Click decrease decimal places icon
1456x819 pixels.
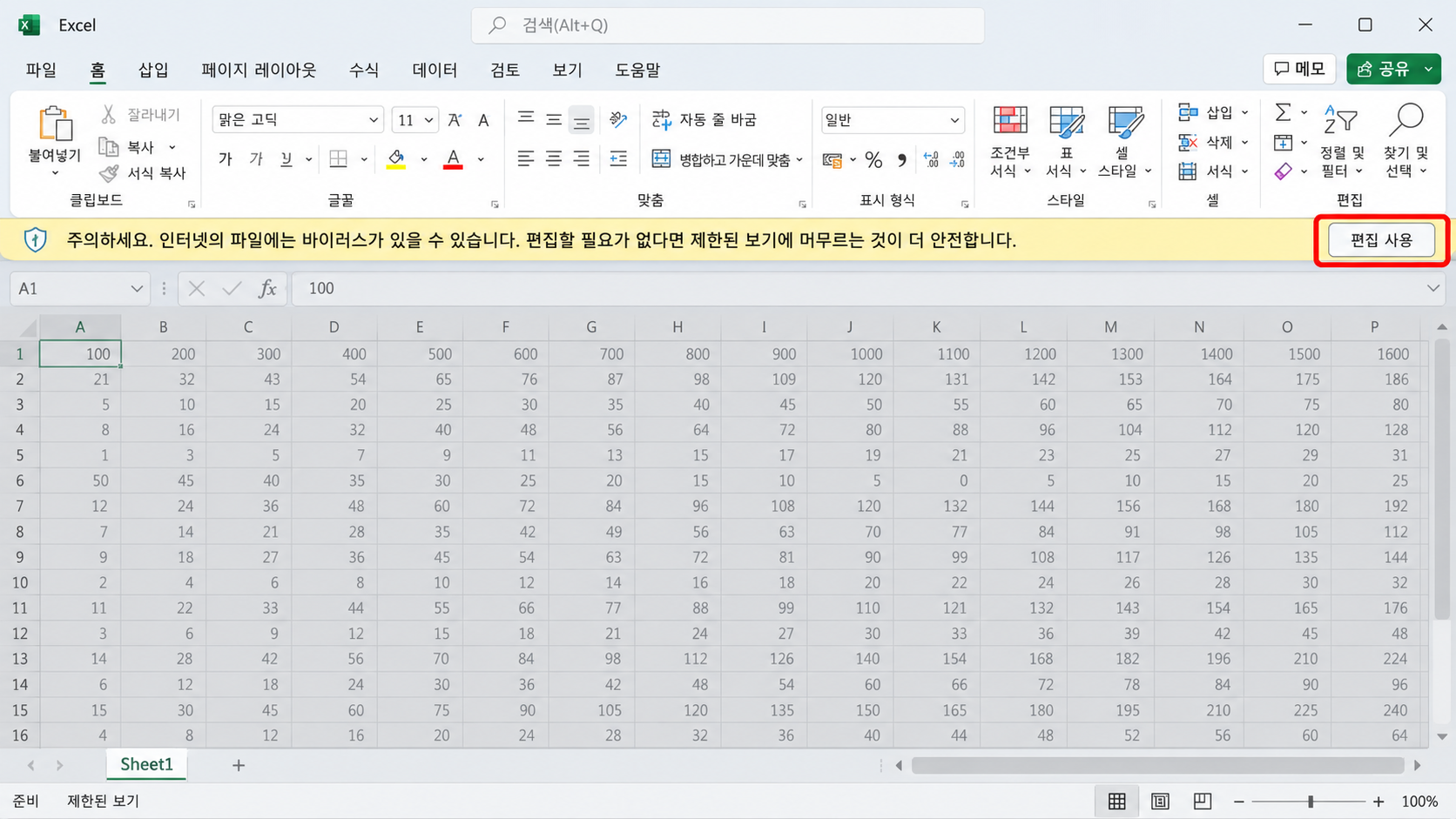958,160
